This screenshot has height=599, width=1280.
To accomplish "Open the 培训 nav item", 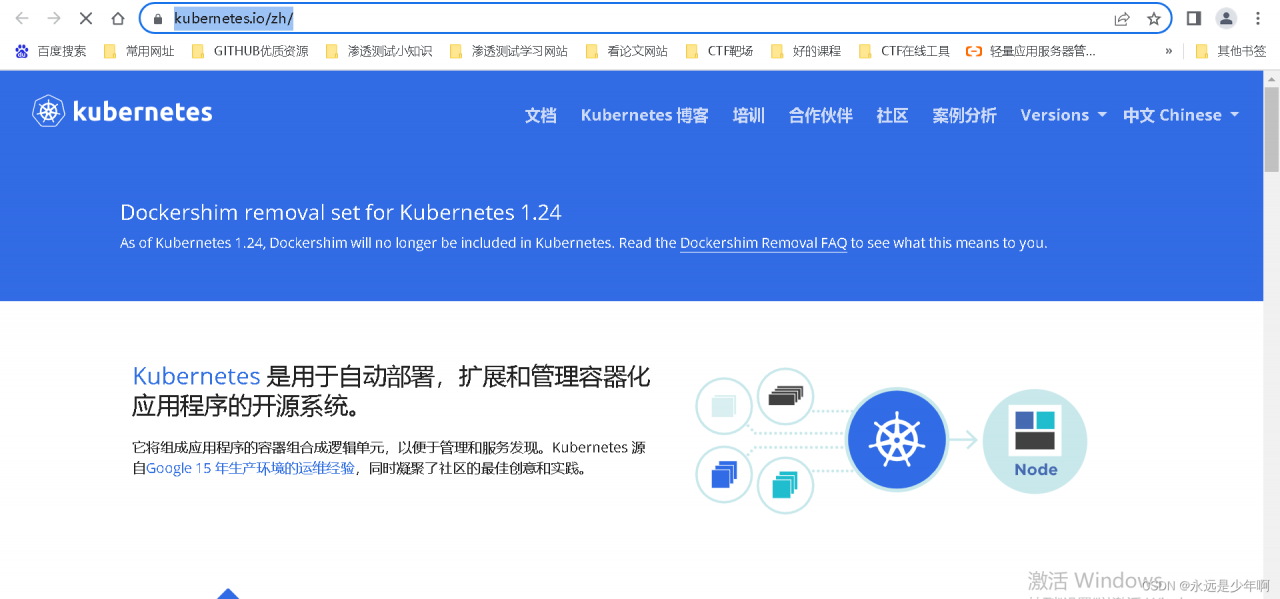I will 749,115.
